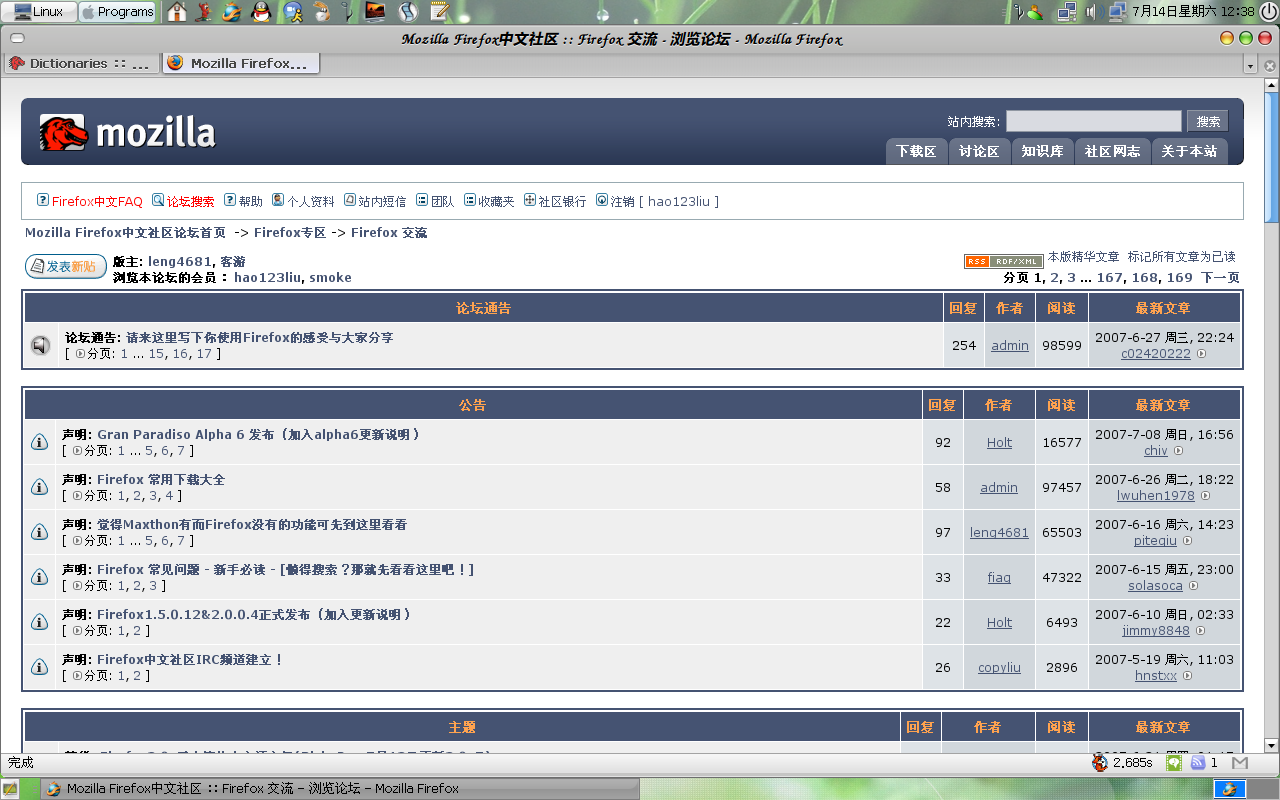Screen dimensions: 1280x800
Task: Switch to the Mozilla Firefox tab
Action: pos(241,63)
